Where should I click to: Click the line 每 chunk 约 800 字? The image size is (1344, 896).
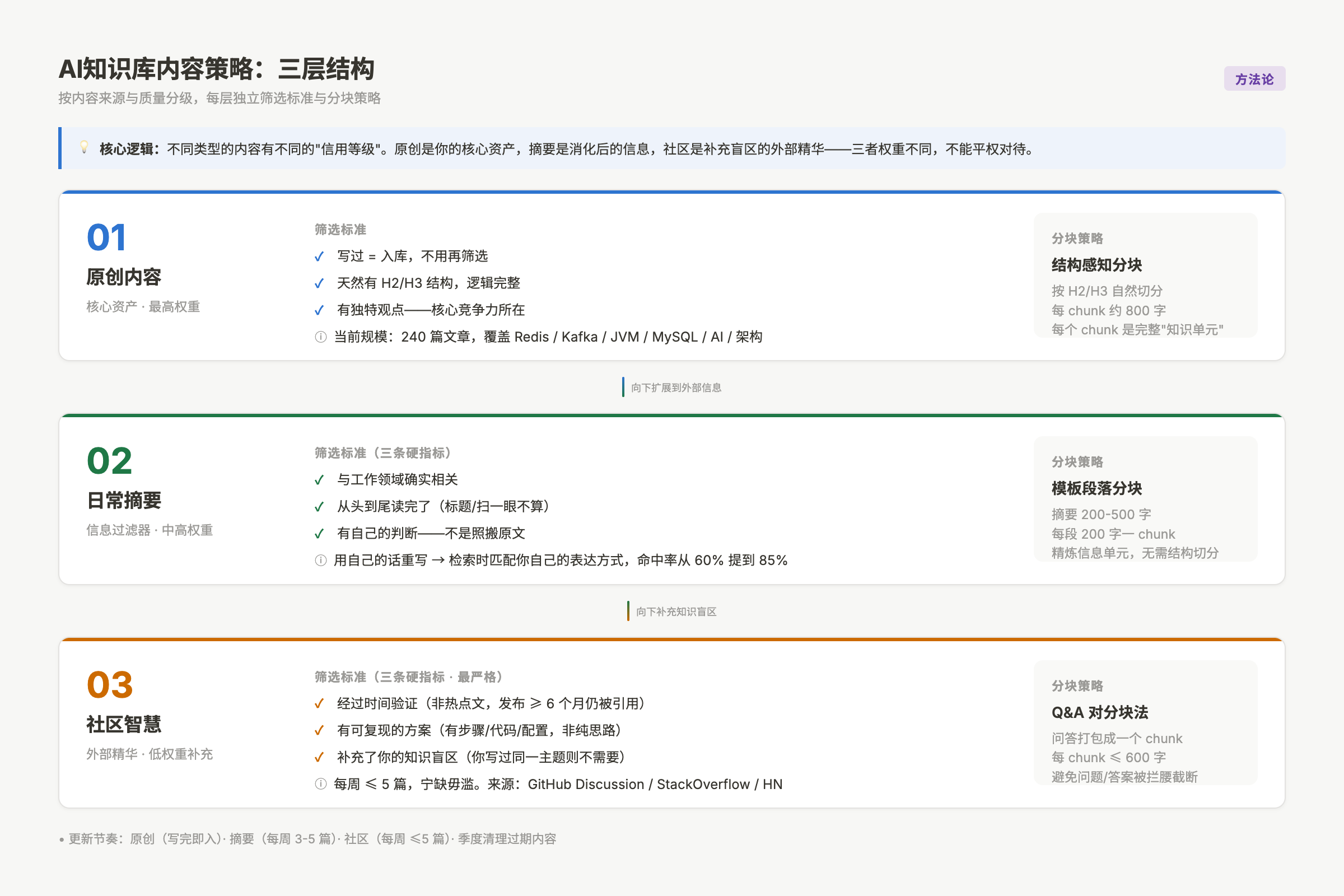click(1109, 310)
